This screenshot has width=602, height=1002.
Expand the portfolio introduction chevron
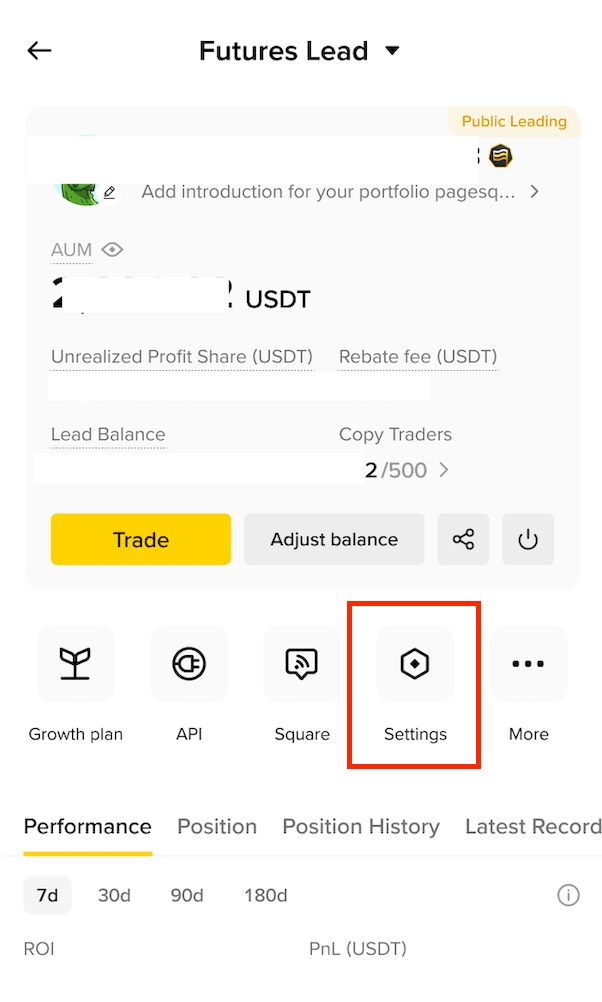click(535, 192)
